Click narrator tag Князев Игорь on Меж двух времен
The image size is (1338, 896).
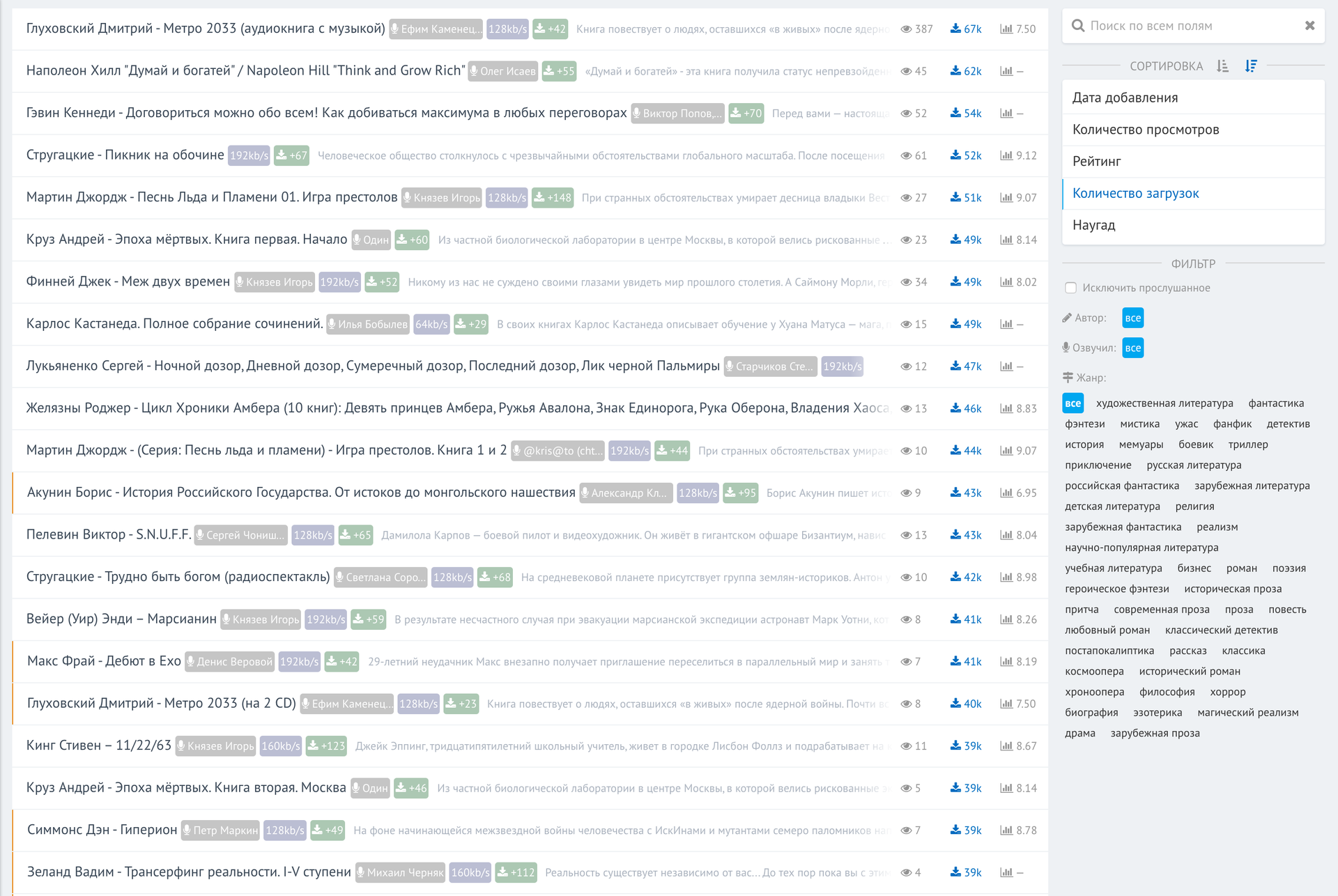[x=275, y=282]
